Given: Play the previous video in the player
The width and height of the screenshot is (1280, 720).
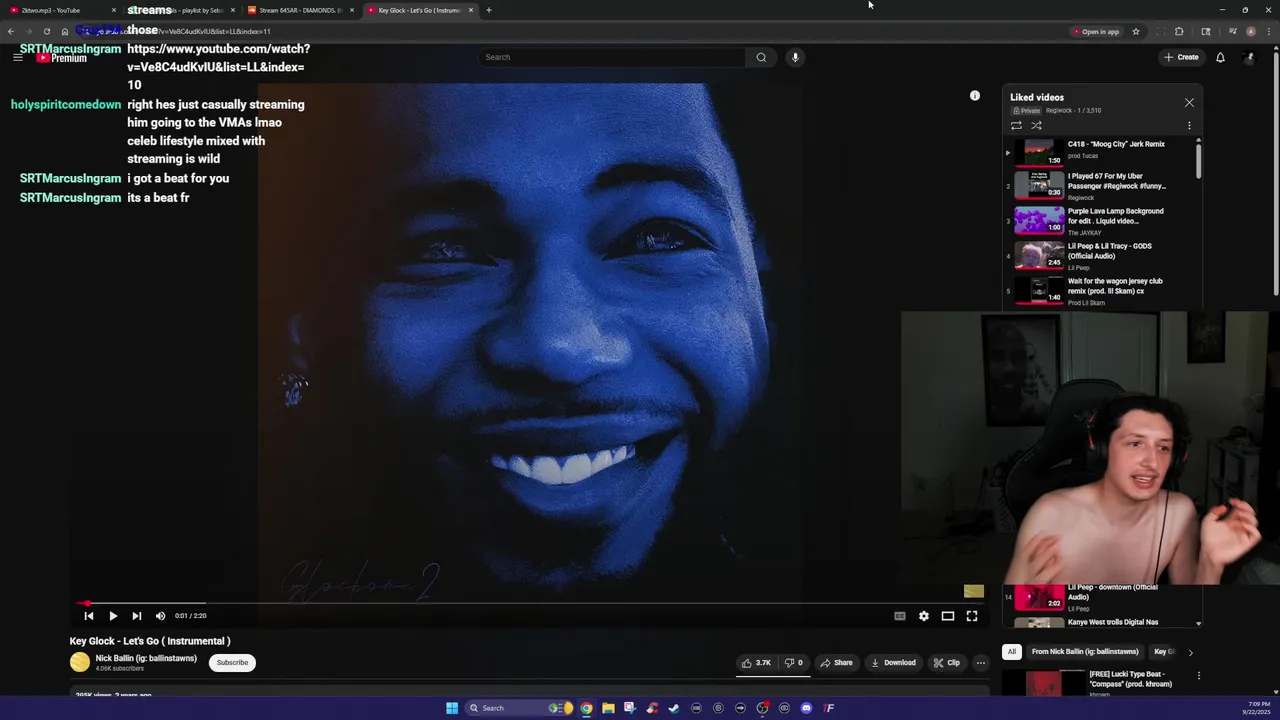Looking at the screenshot, I should point(89,616).
